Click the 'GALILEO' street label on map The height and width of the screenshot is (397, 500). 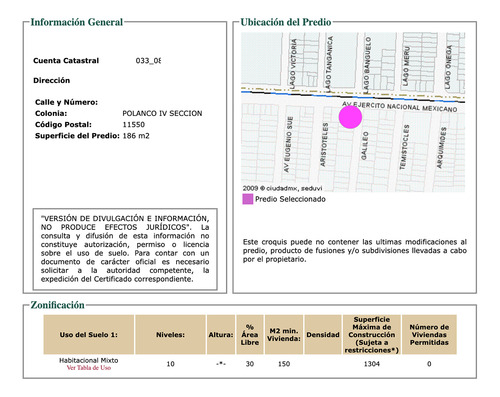365,145
